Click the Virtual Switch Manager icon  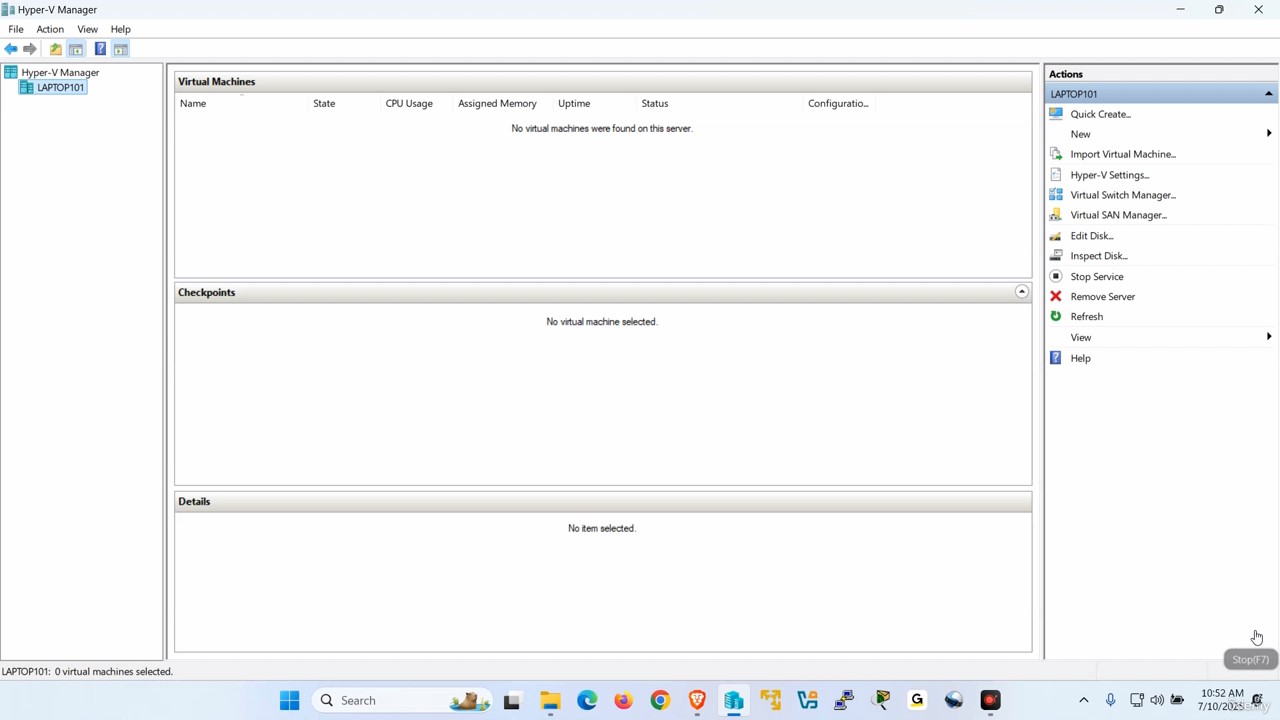click(1056, 195)
